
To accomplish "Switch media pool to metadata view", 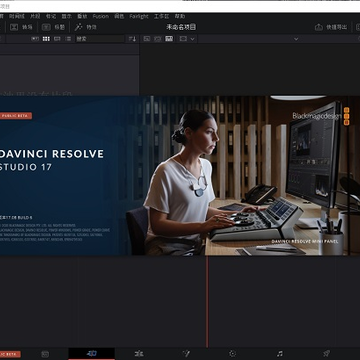I will tap(35, 39).
